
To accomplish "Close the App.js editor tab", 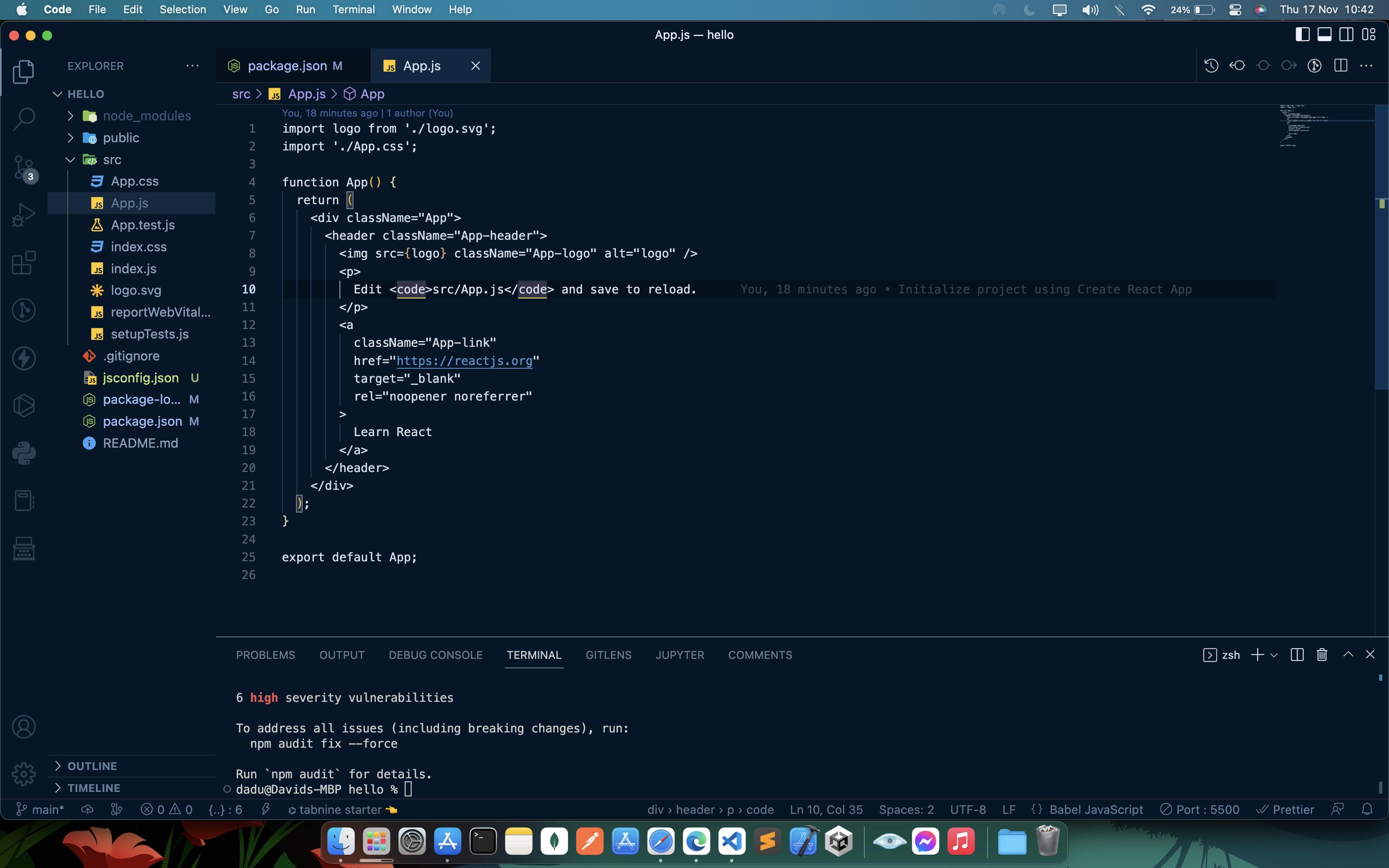I will click(x=475, y=65).
